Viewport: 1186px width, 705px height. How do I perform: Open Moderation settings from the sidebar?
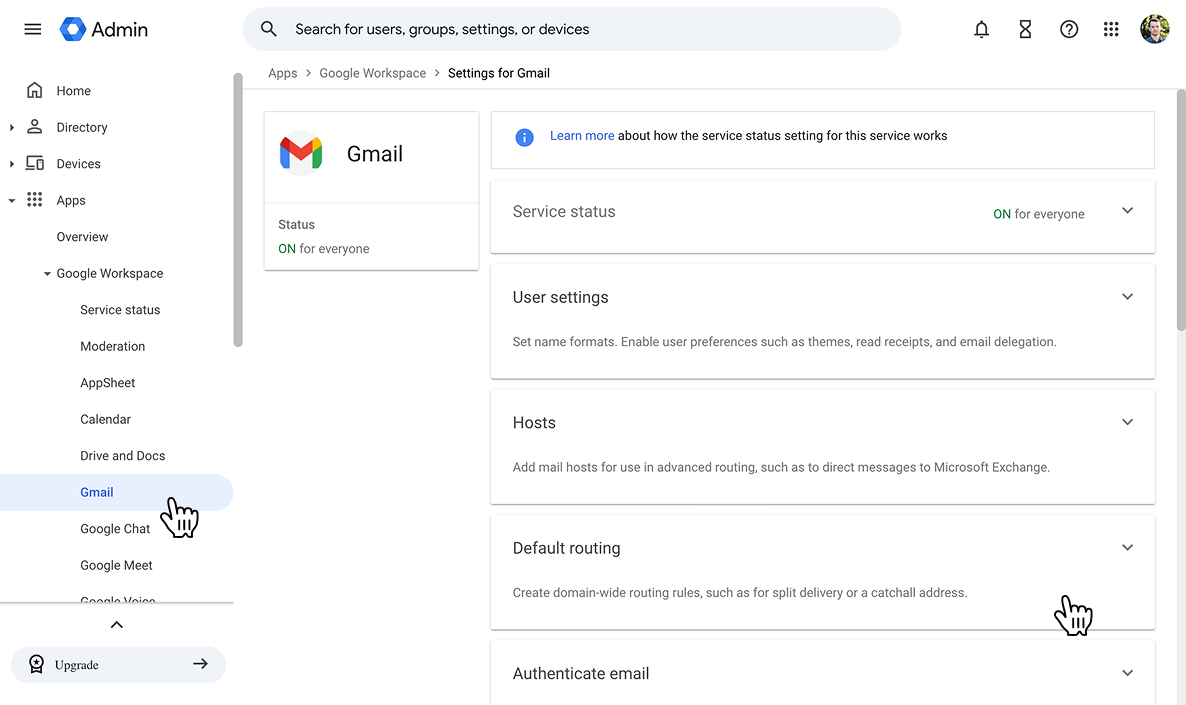[112, 346]
